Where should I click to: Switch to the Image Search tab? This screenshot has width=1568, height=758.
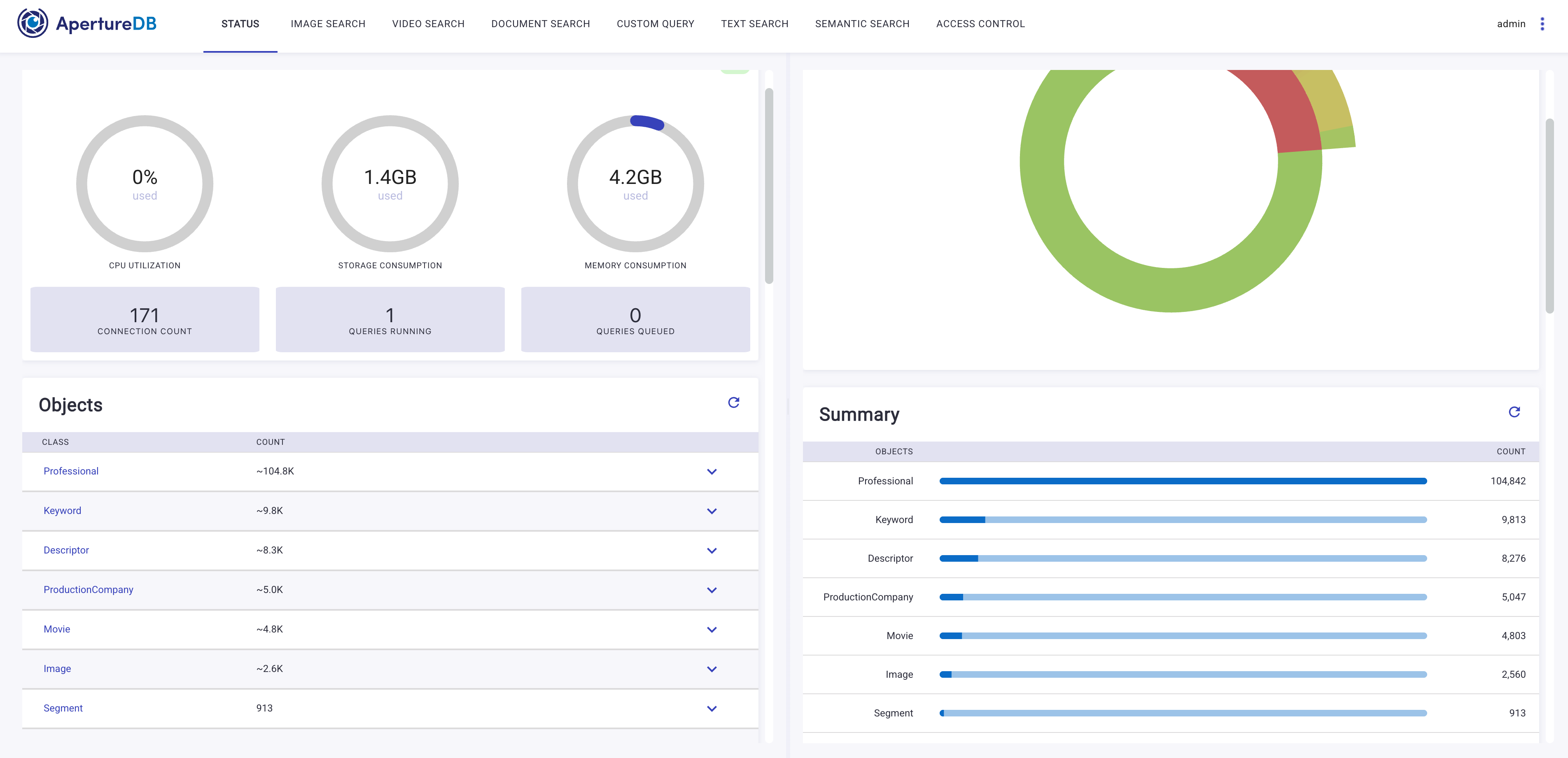(x=327, y=24)
